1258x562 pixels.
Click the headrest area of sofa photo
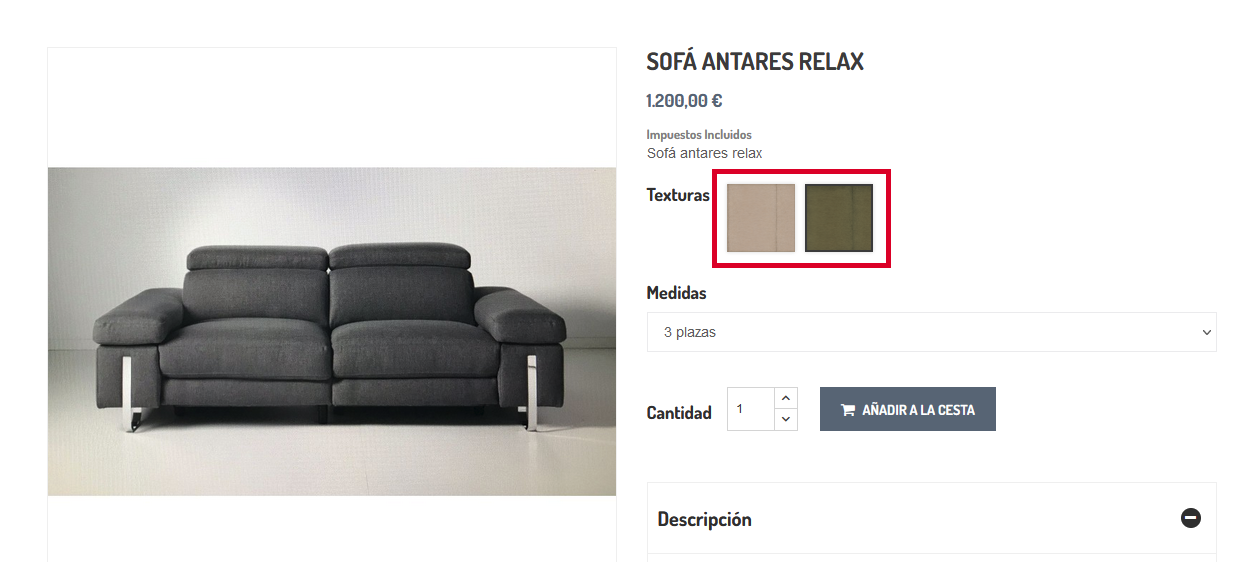pos(328,257)
